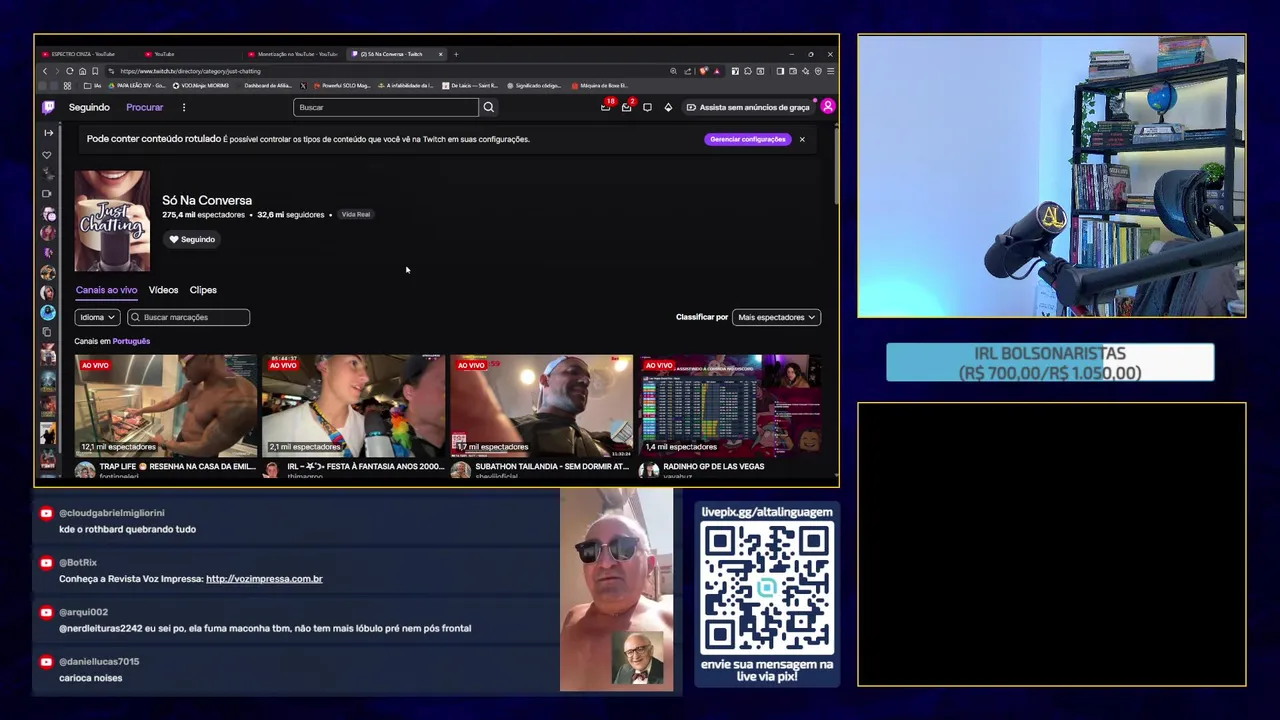Open the whispers chat bubble icon
This screenshot has width=1280, height=720.
point(647,107)
